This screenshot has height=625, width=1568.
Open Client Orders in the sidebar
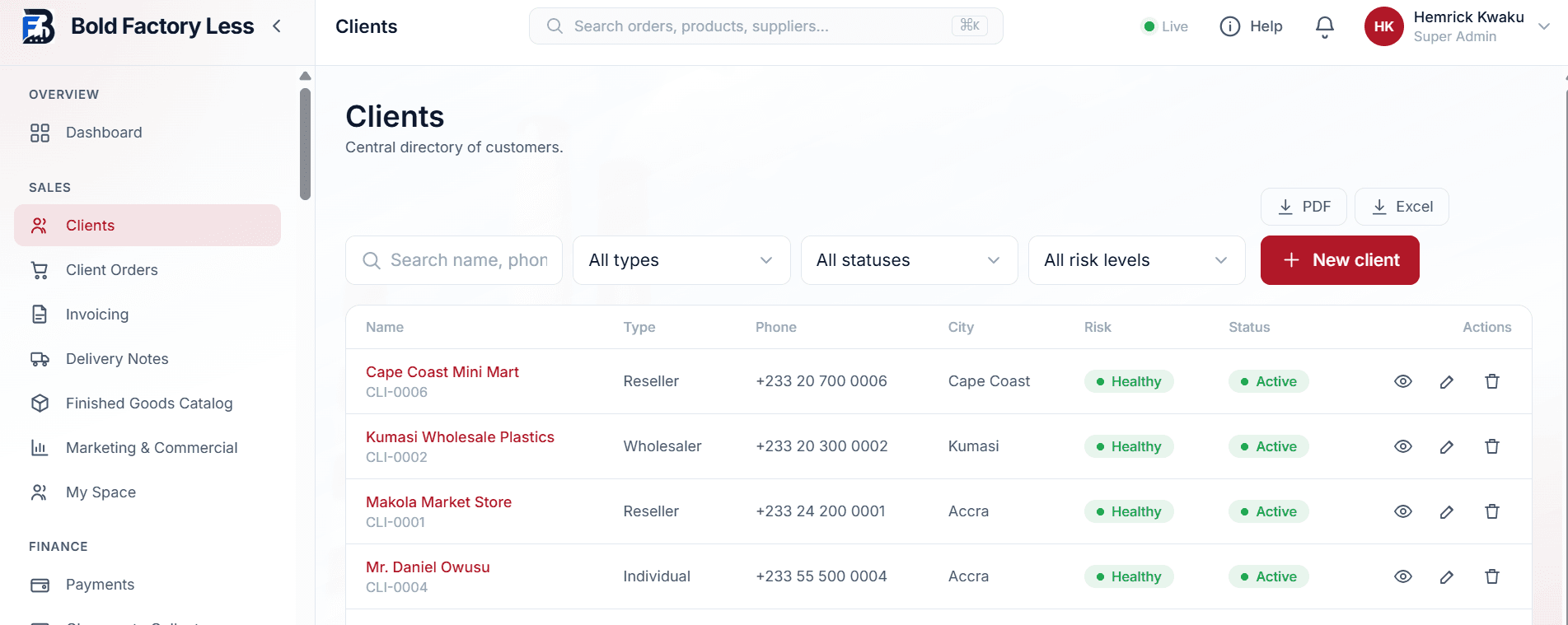(x=148, y=270)
